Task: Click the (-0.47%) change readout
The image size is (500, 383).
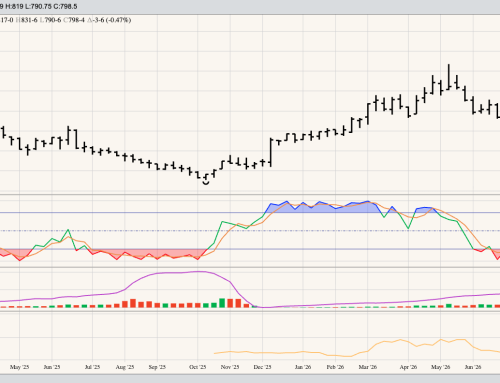Action: (x=118, y=20)
